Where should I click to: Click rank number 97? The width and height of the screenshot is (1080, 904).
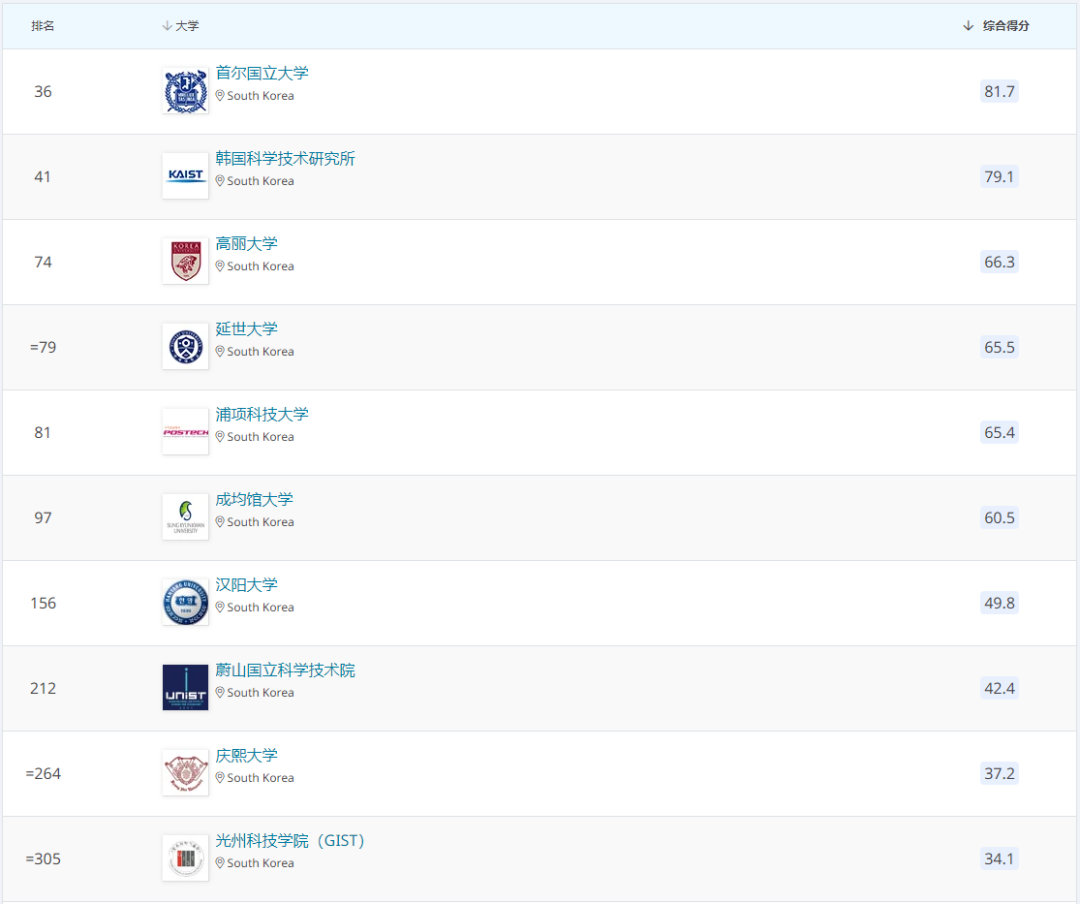tap(43, 517)
